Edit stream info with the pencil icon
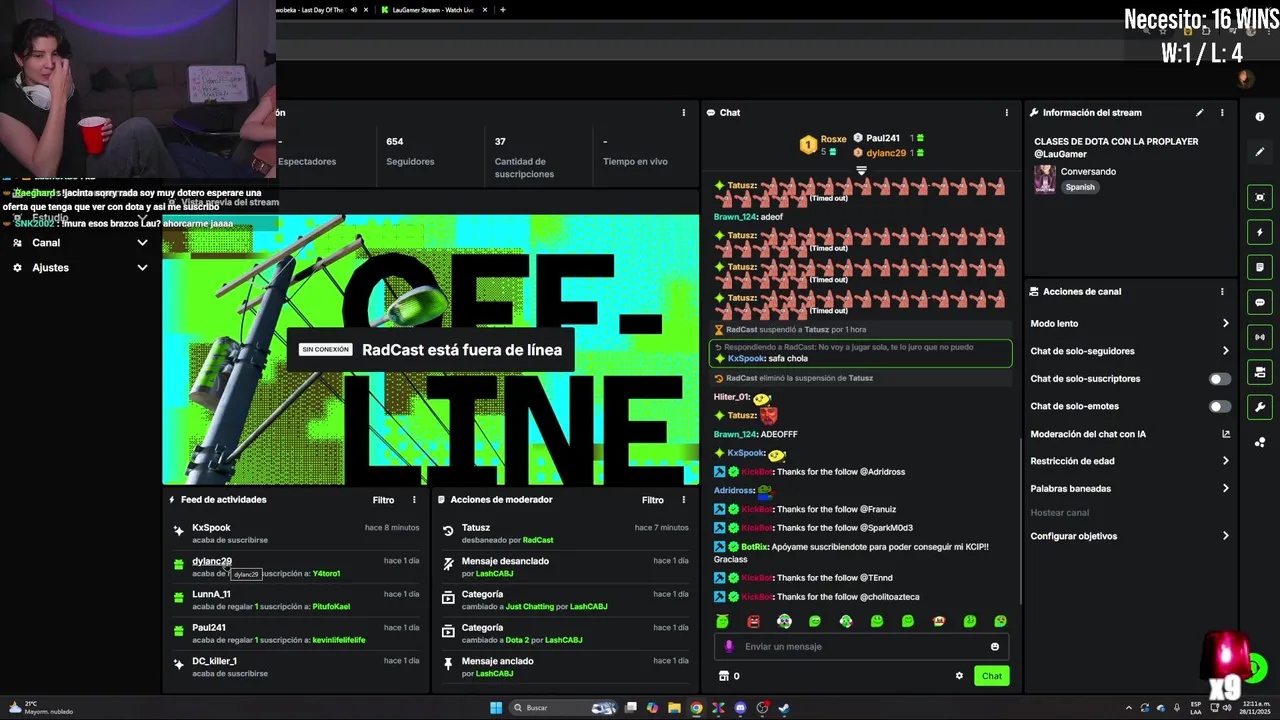The image size is (1280, 720). tap(1200, 113)
